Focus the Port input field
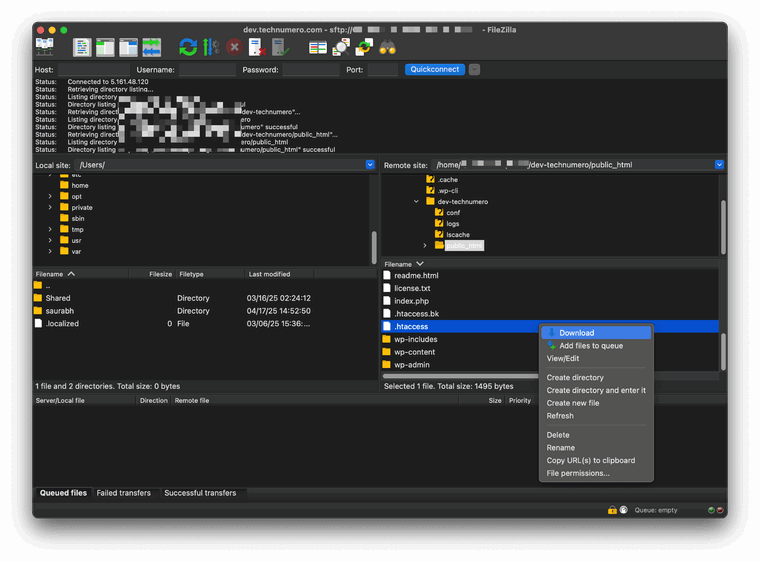The image size is (760, 561). 382,70
